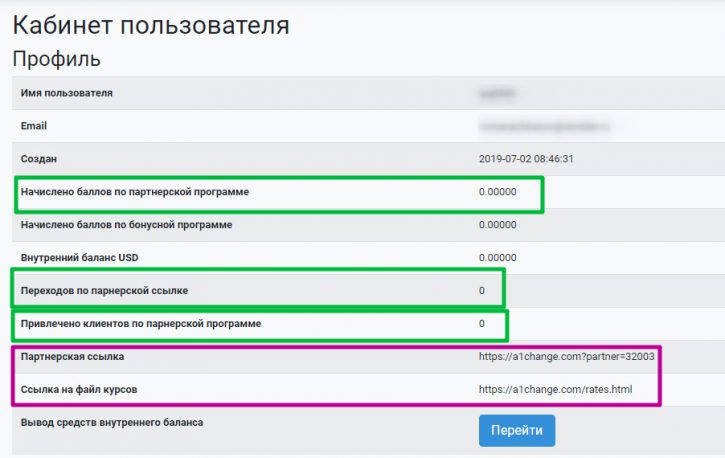Click the blurred username value
725x458 pixels.
tap(497, 93)
